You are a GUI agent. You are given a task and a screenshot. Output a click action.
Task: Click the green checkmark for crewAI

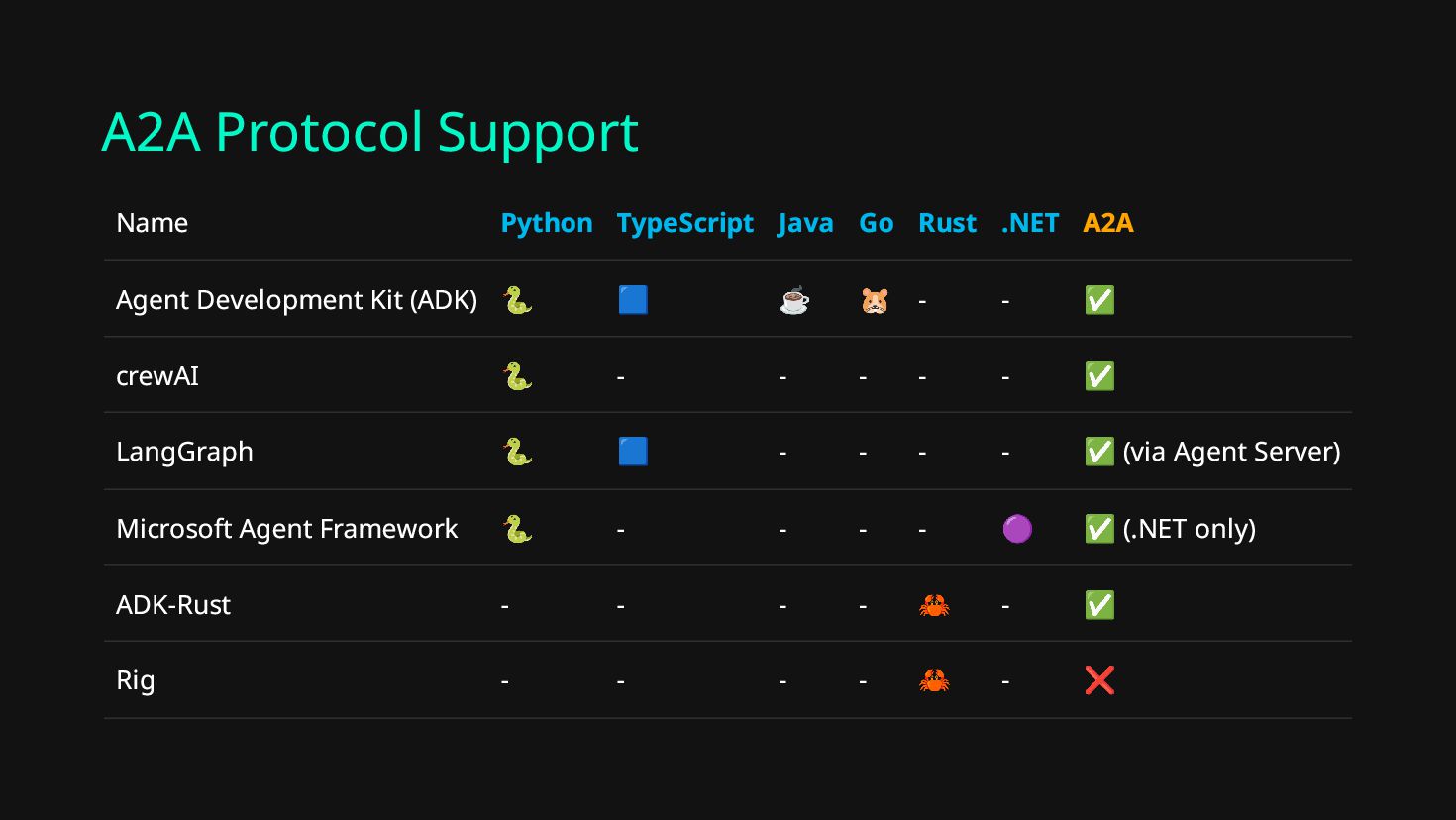pos(1099,376)
